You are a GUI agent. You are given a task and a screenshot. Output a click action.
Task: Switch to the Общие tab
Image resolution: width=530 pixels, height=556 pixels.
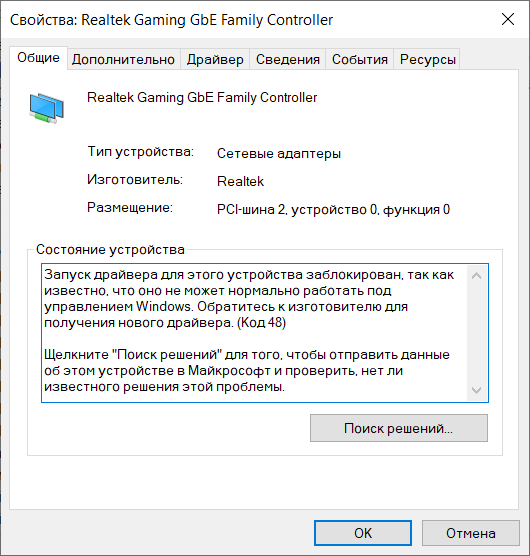pos(38,58)
